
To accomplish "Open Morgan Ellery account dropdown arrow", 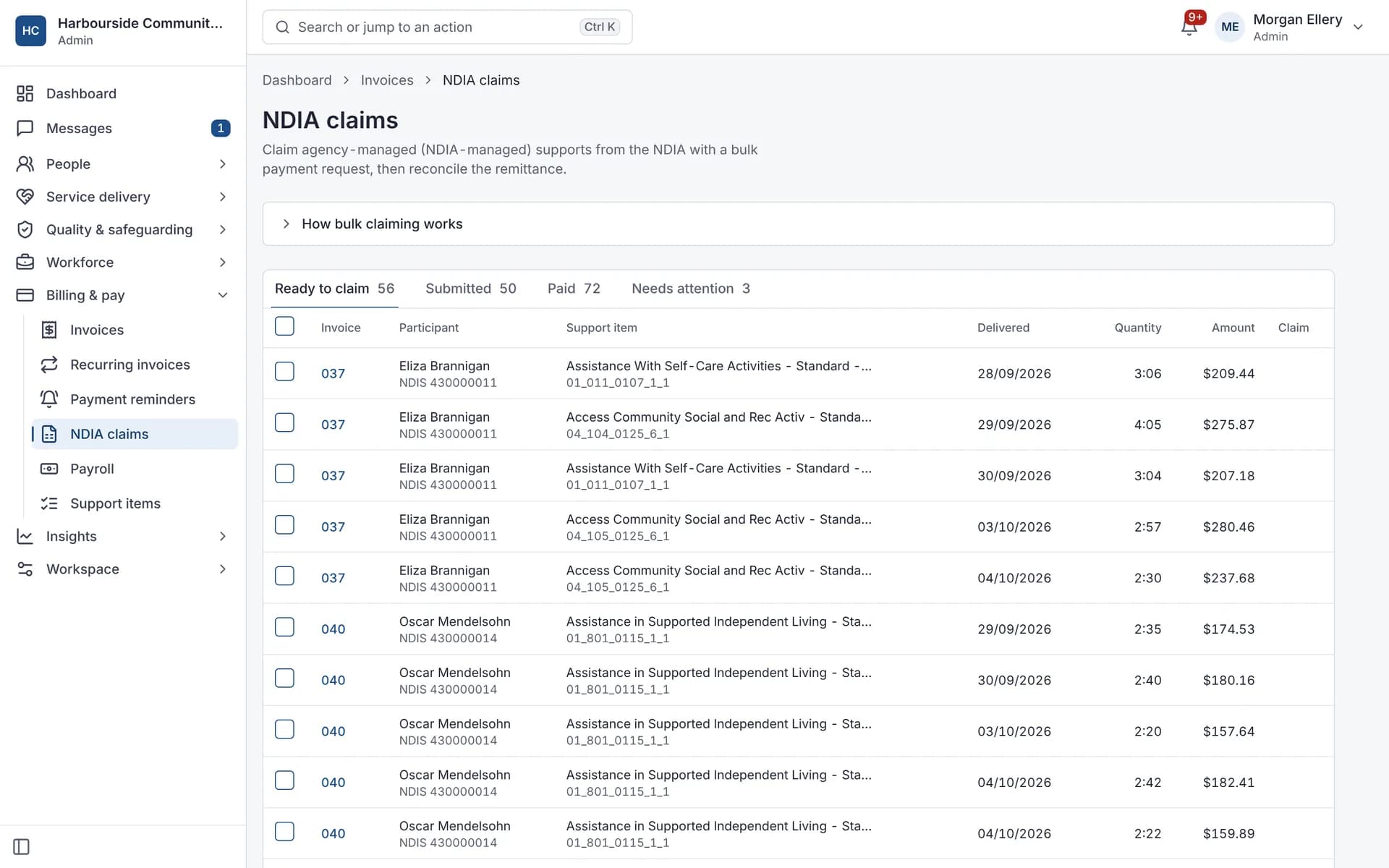I will (1358, 27).
